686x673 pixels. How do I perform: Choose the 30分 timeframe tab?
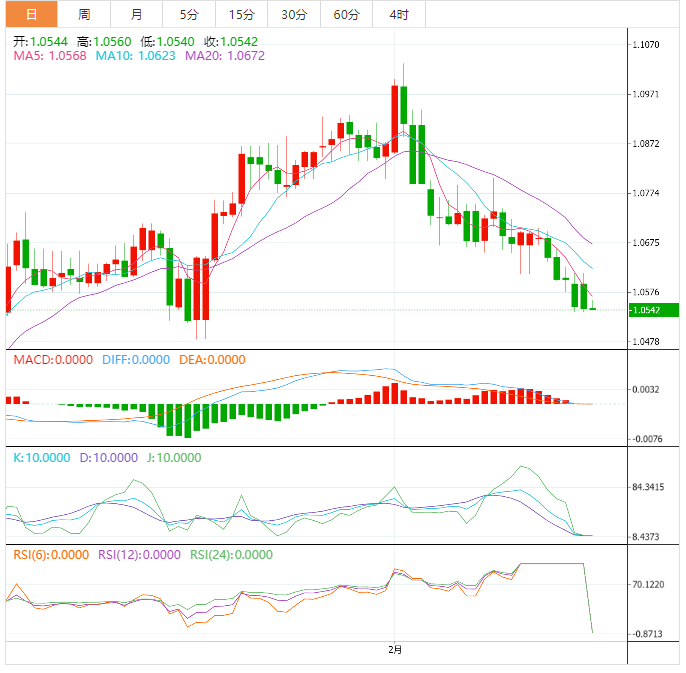click(x=294, y=14)
